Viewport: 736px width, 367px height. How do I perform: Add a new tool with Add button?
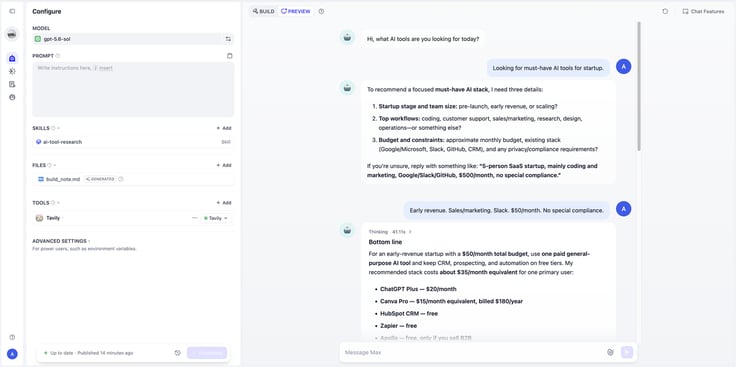click(224, 203)
